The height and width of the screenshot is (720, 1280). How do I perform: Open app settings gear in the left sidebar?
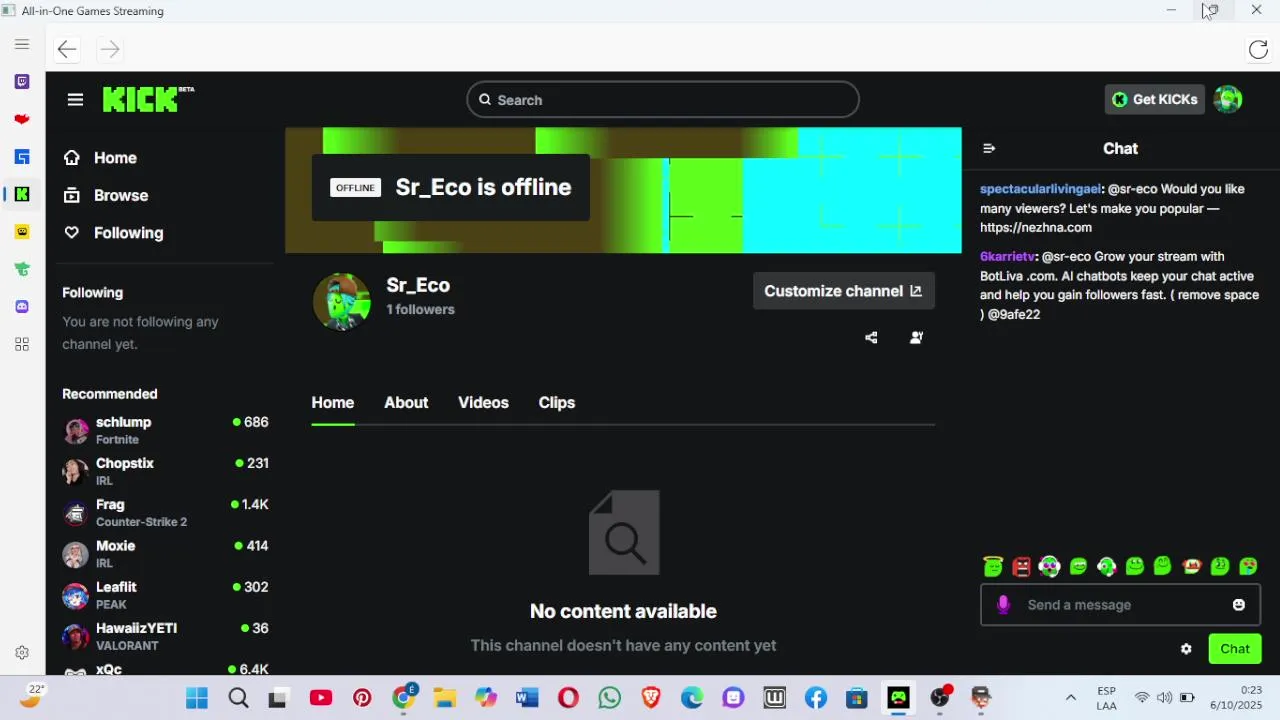click(22, 653)
